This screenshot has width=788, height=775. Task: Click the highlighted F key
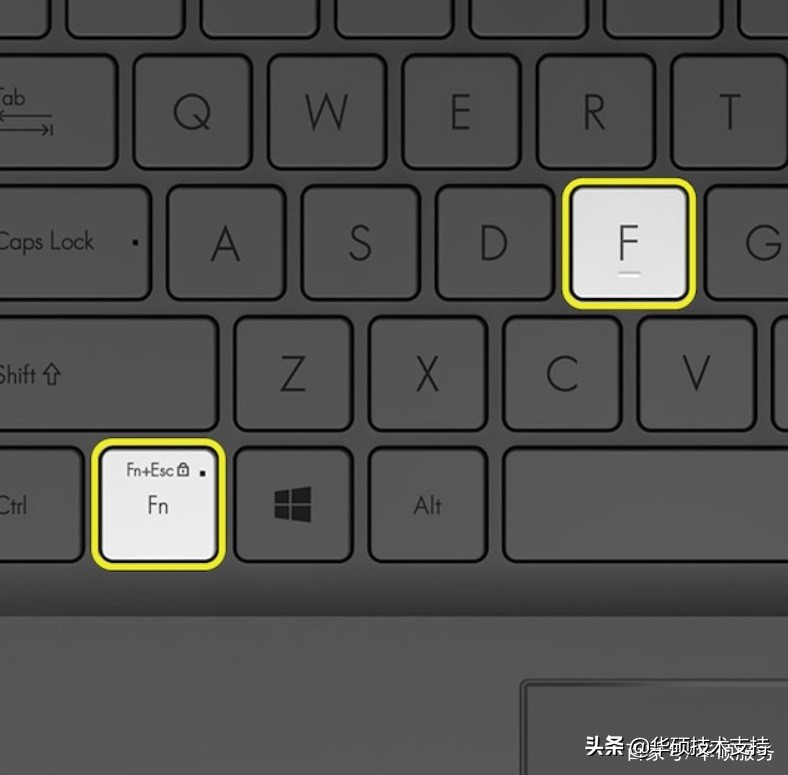point(629,243)
